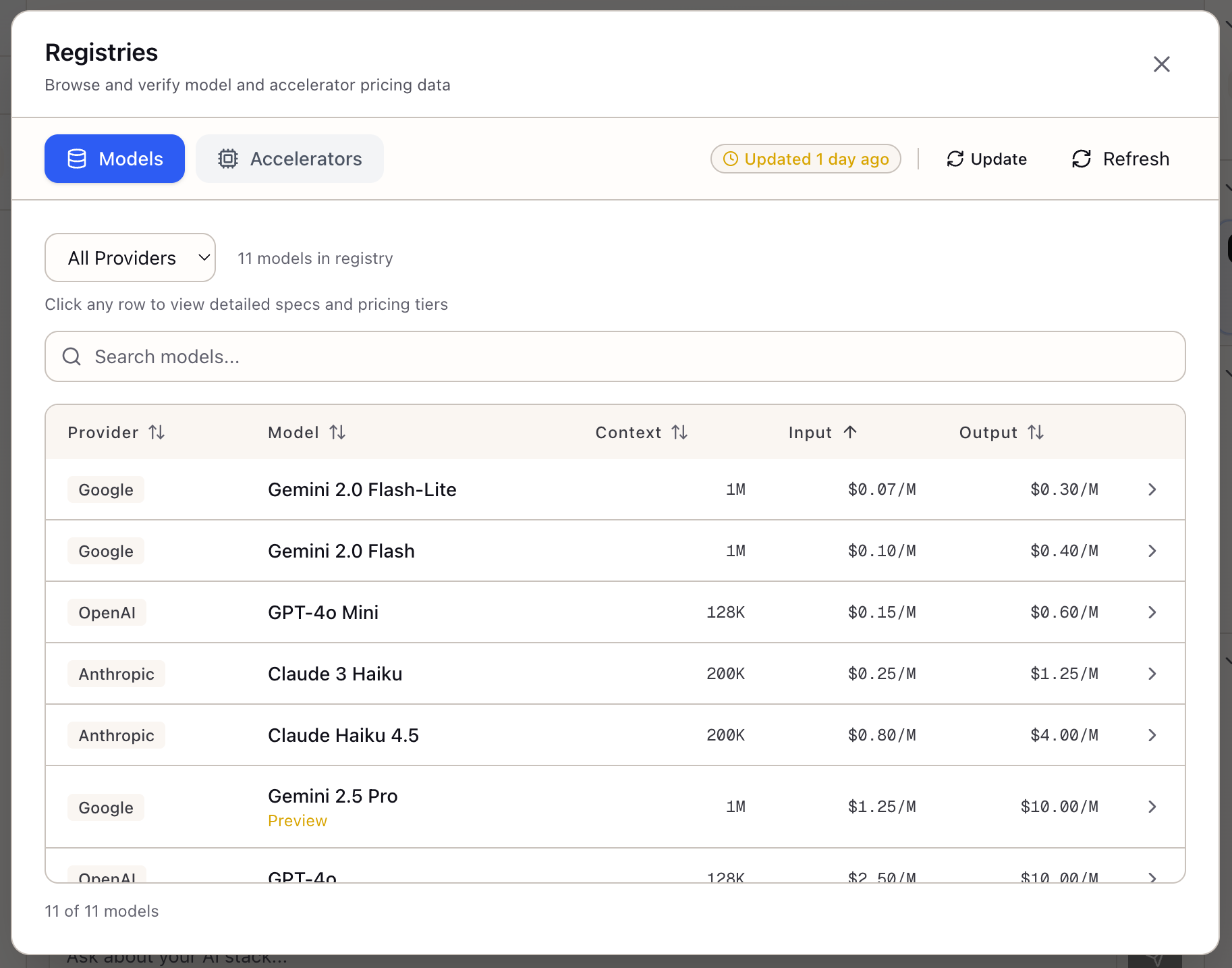Expand the Claude Haiku 4.5 row chevron
Screen dimensions: 1232x968
(1152, 735)
